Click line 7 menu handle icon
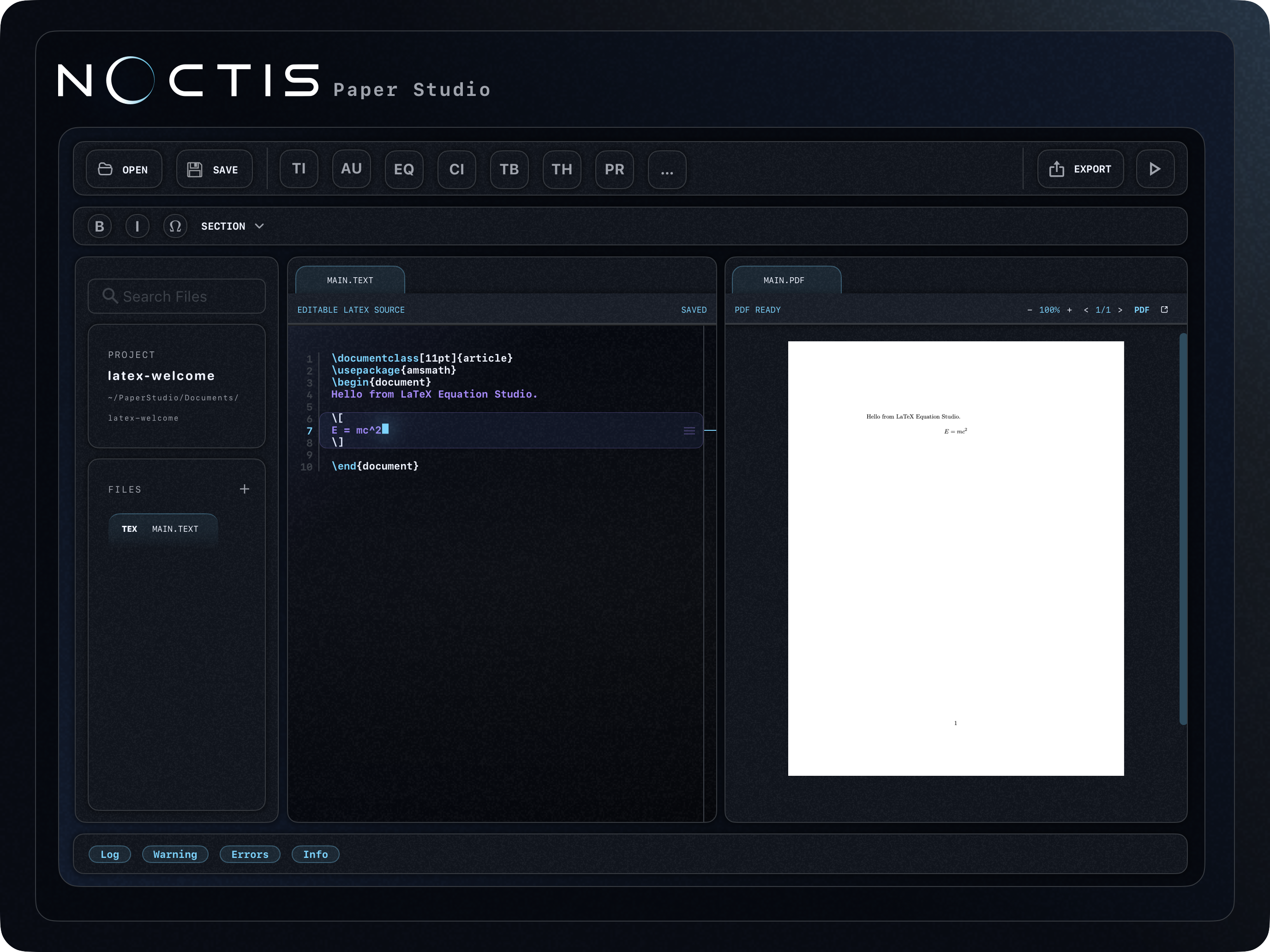Viewport: 1270px width, 952px height. click(x=689, y=430)
